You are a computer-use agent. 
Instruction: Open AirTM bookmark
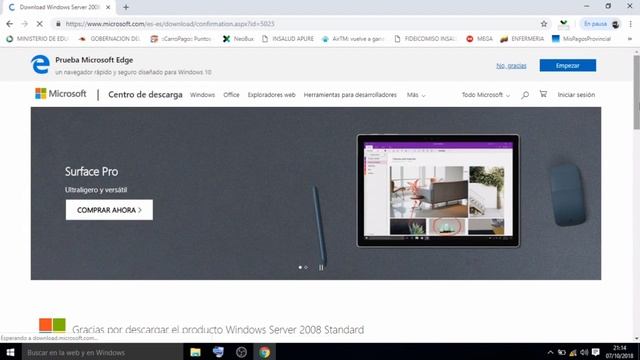click(353, 39)
